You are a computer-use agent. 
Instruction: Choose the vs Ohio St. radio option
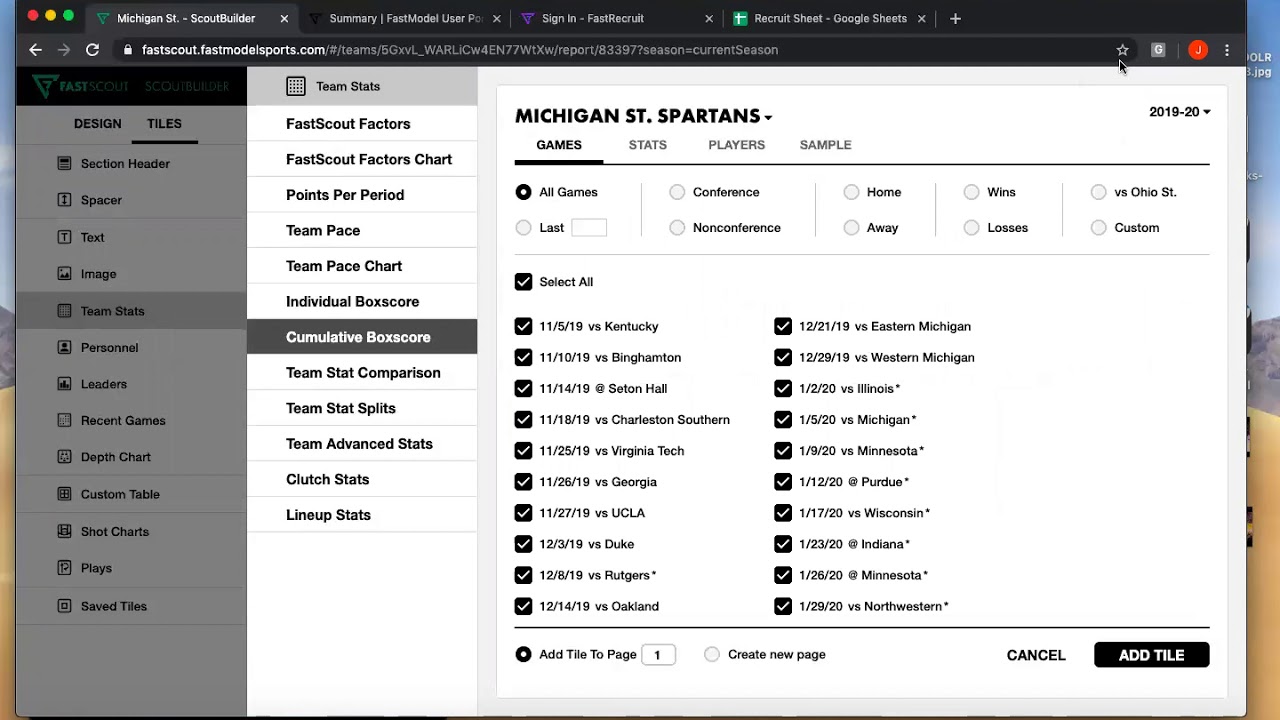[x=1098, y=192]
